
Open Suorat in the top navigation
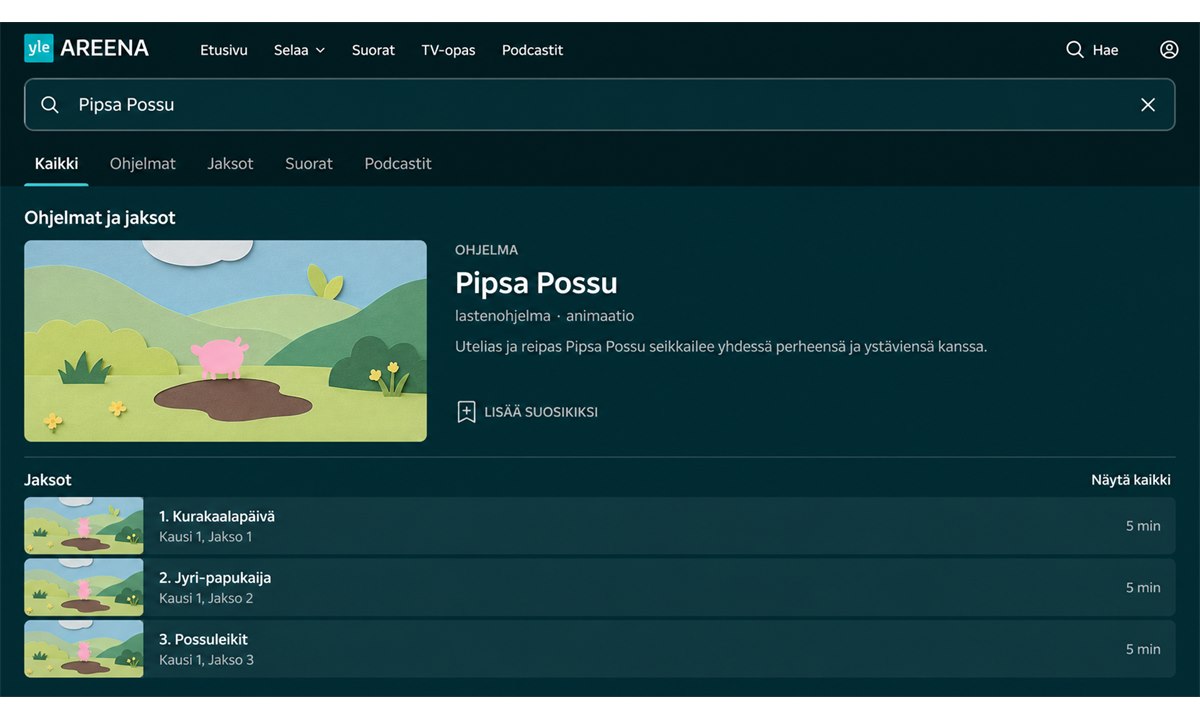(373, 50)
